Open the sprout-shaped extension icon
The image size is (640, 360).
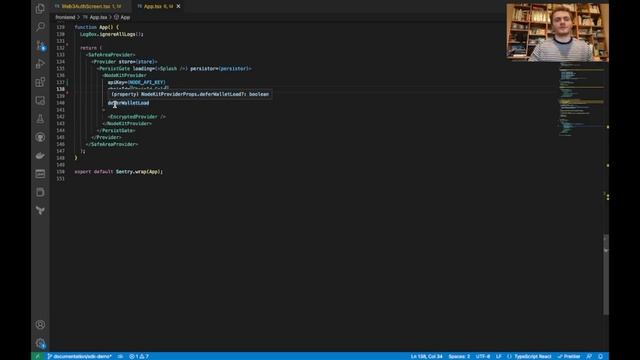click(x=40, y=211)
